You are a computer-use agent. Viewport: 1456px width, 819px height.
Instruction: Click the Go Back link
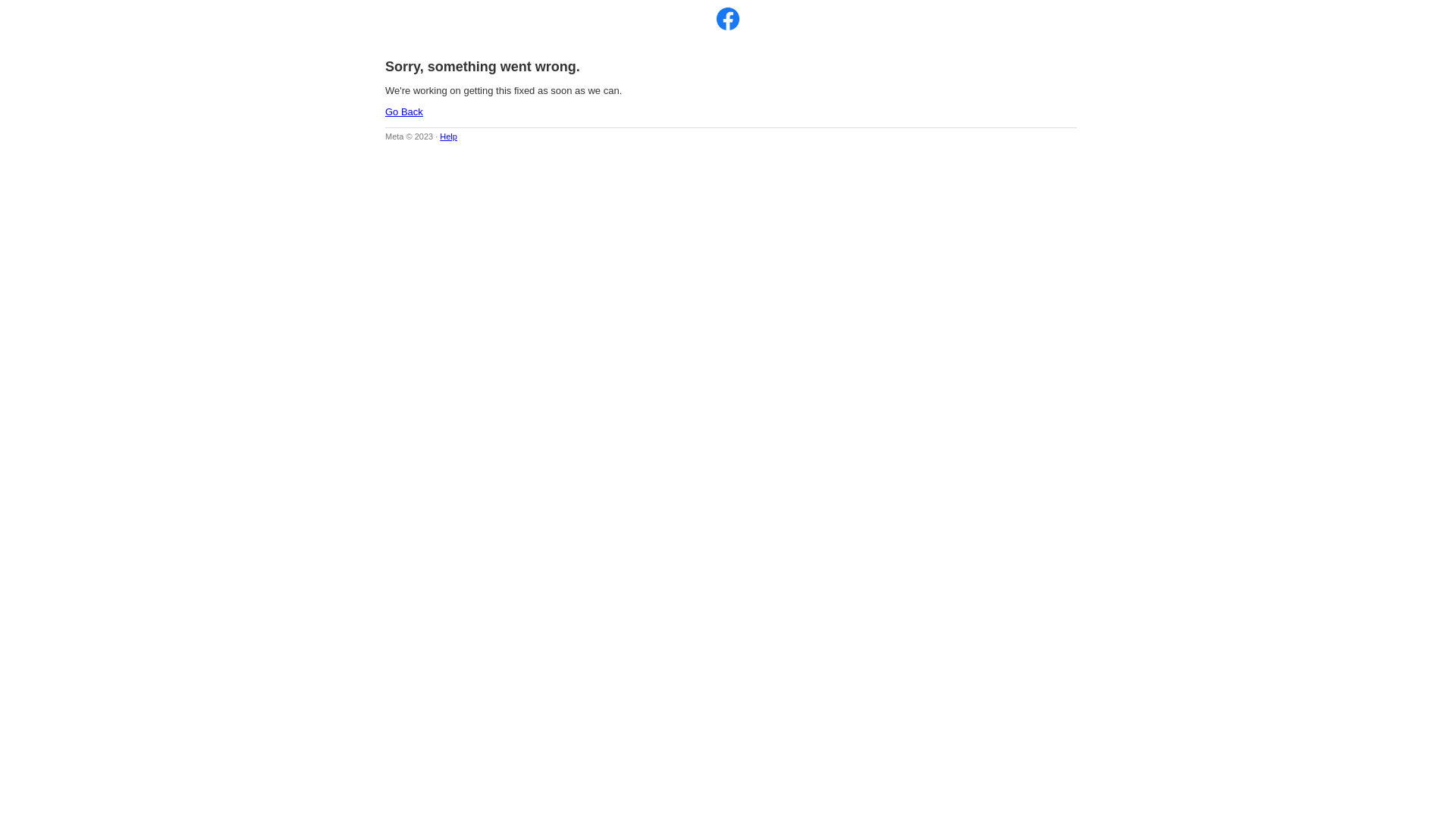(x=403, y=112)
